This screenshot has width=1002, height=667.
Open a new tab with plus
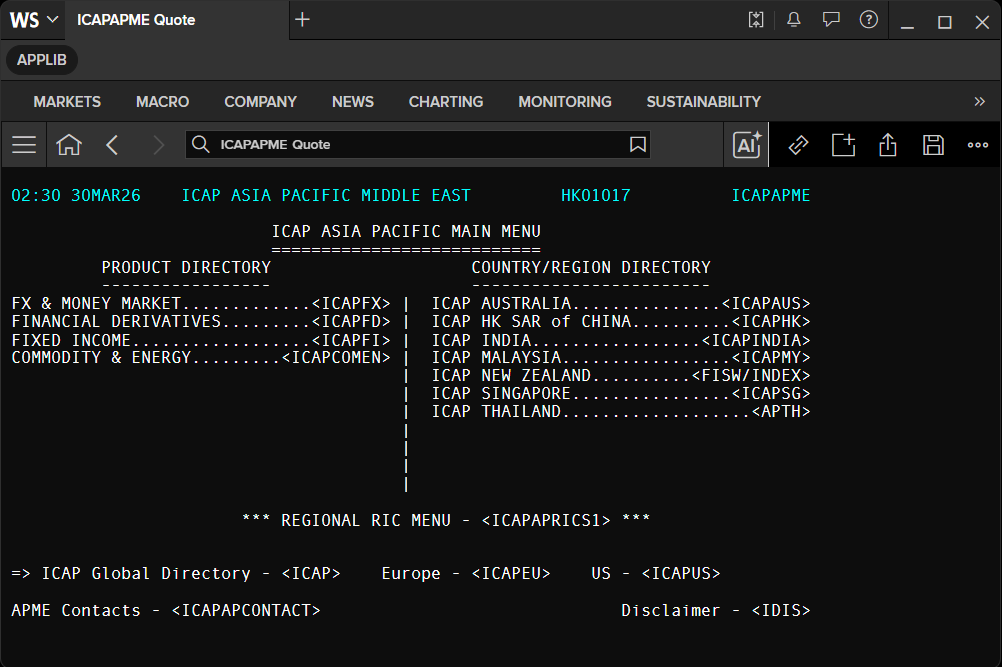(302, 20)
